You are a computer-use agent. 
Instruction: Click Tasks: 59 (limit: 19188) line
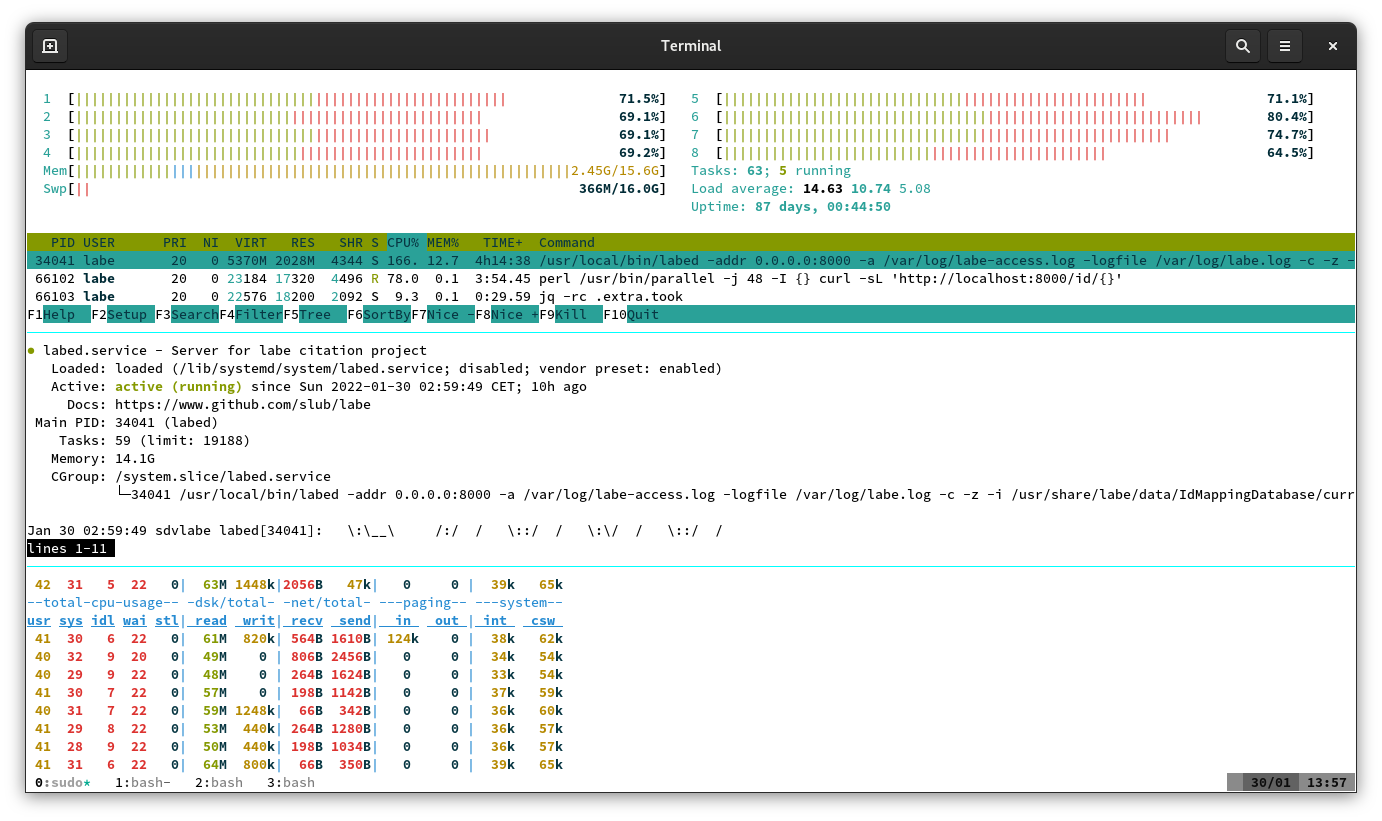[155, 441]
